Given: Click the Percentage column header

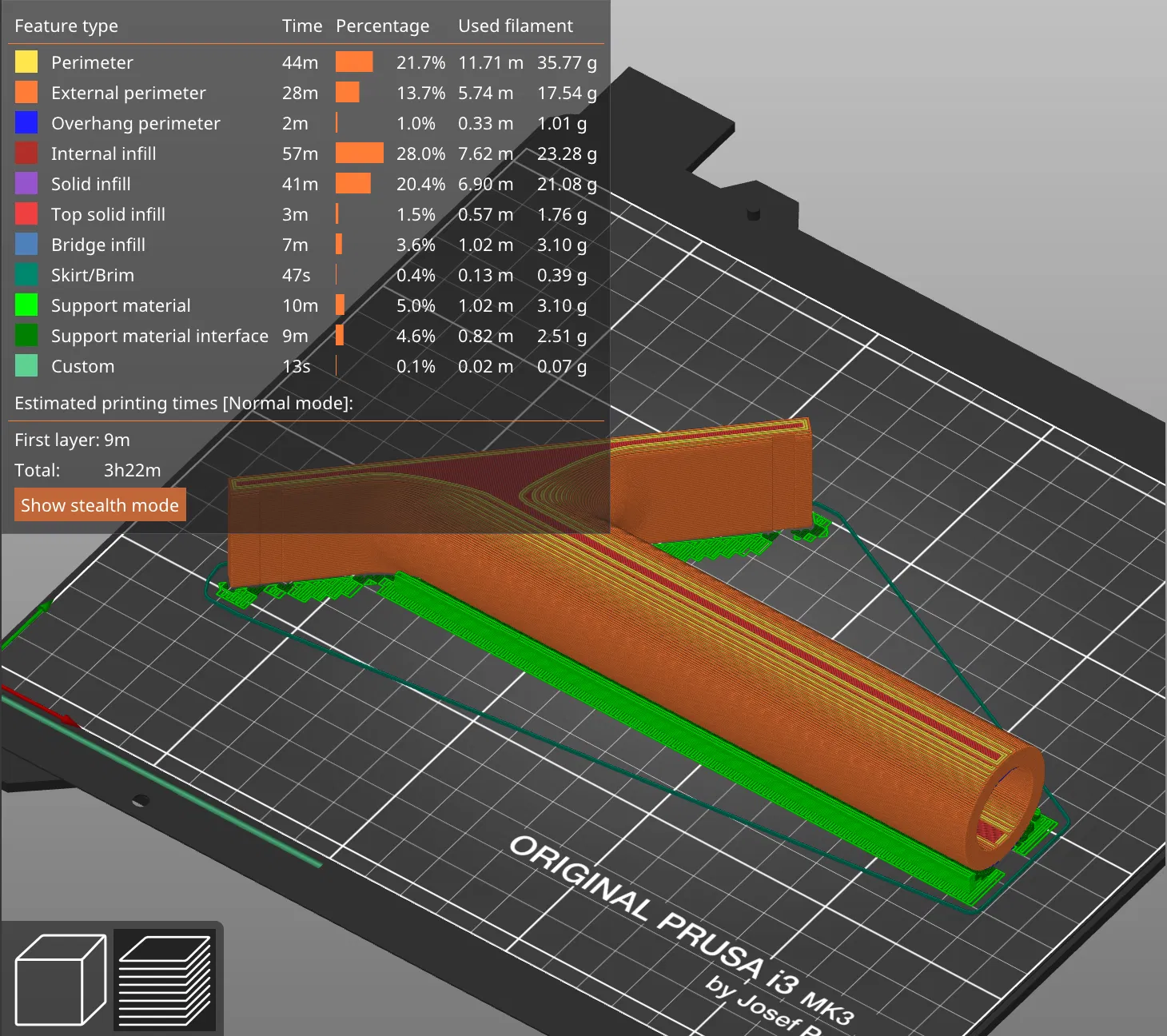Looking at the screenshot, I should point(383,26).
